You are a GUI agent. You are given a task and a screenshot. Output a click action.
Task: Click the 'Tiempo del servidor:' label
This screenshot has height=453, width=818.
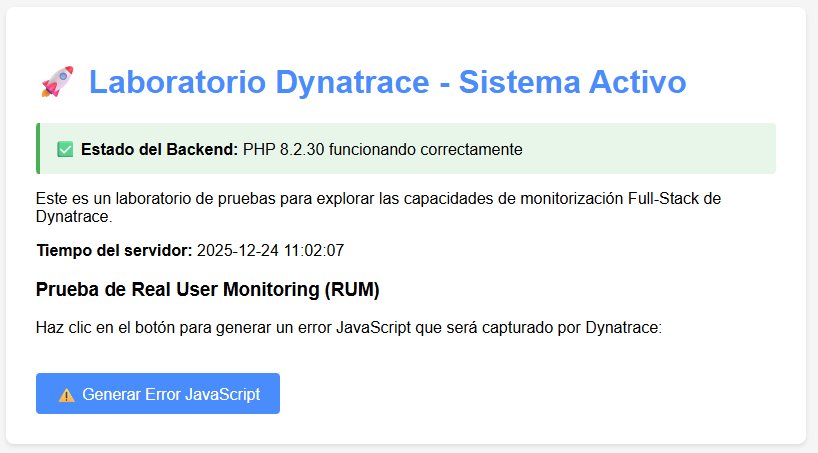pos(114,250)
